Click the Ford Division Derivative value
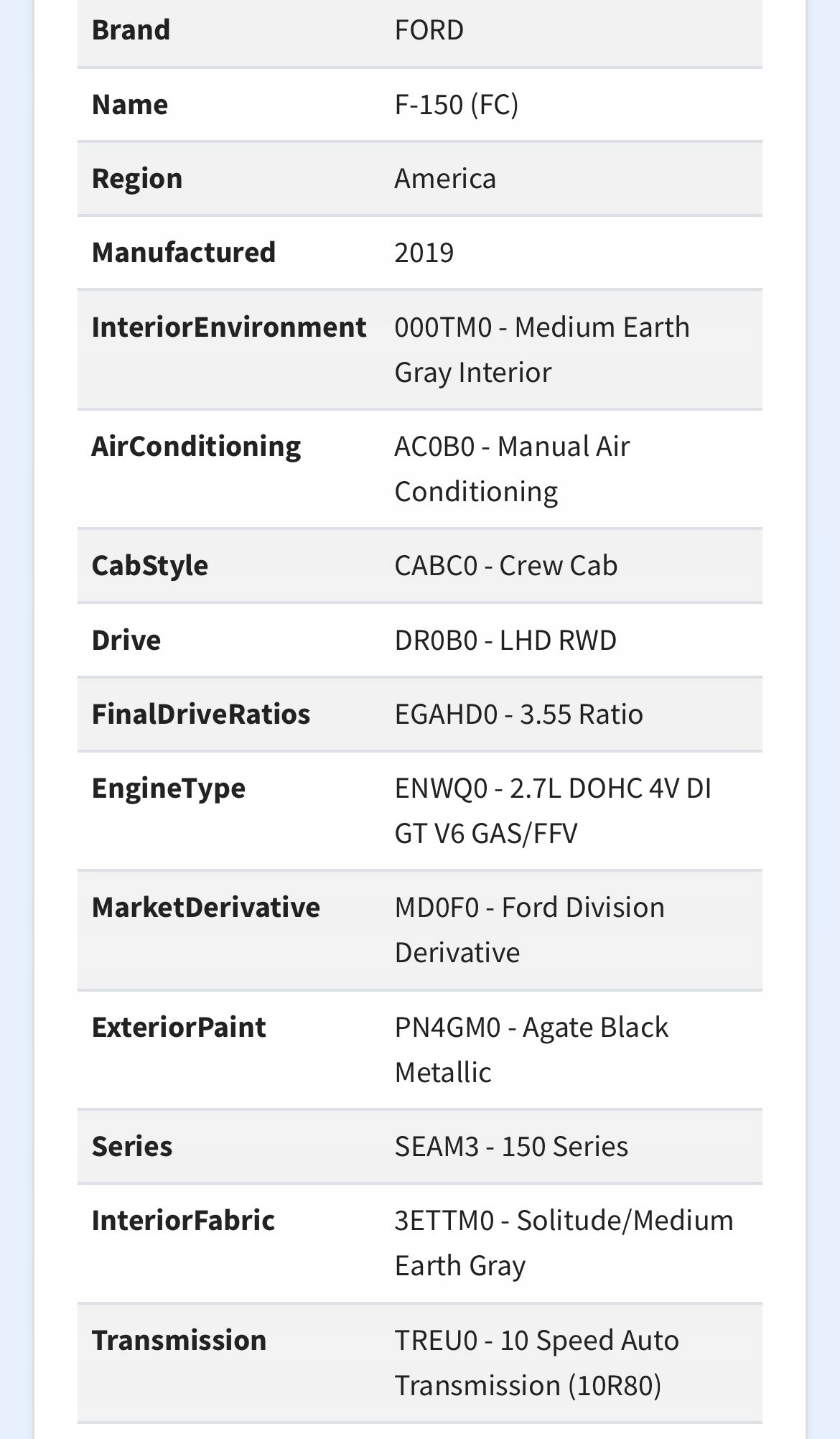 [529, 930]
